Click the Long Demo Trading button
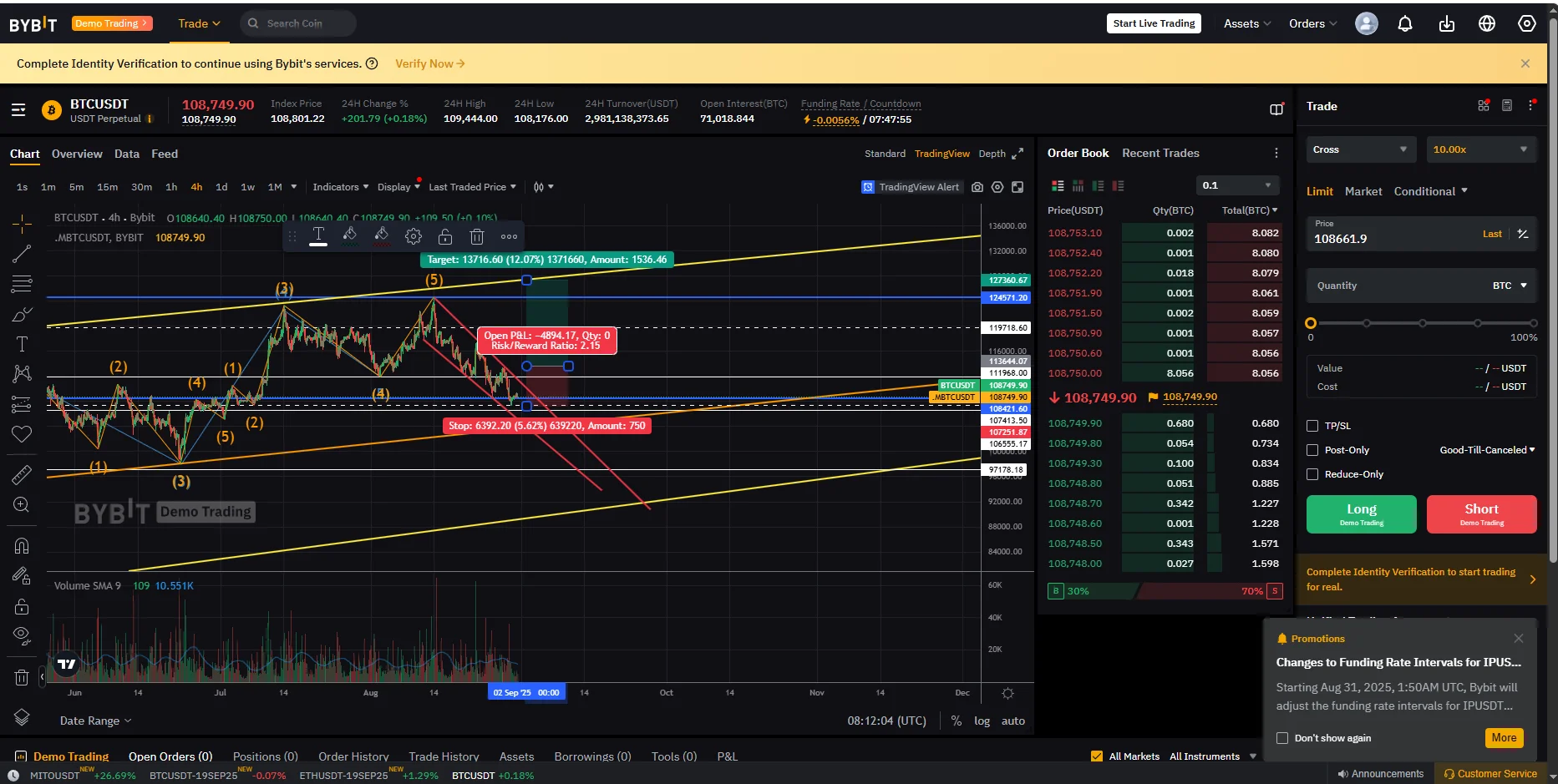The image size is (1558, 784). click(1362, 514)
